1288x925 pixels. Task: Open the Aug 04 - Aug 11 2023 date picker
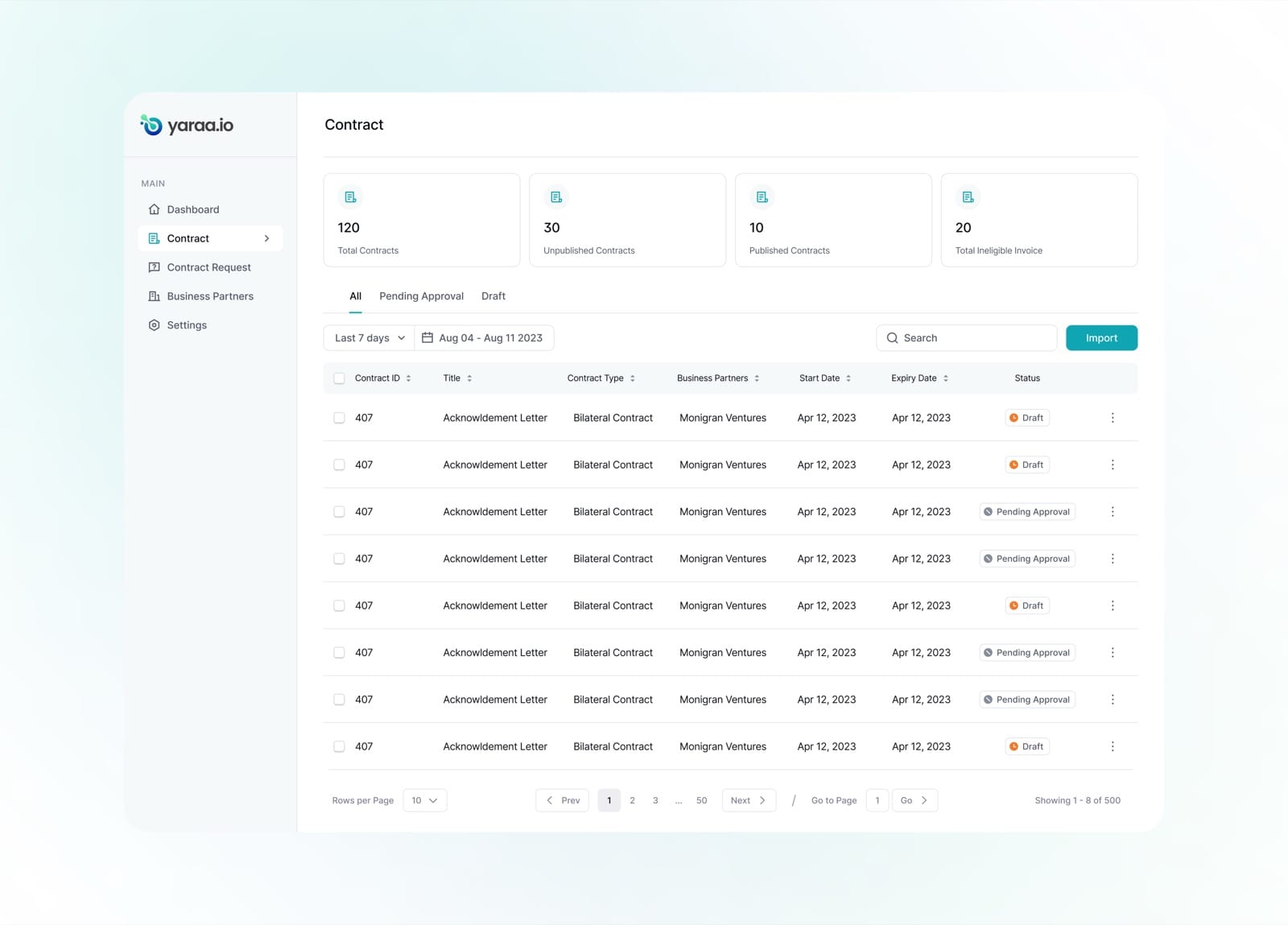(x=484, y=338)
